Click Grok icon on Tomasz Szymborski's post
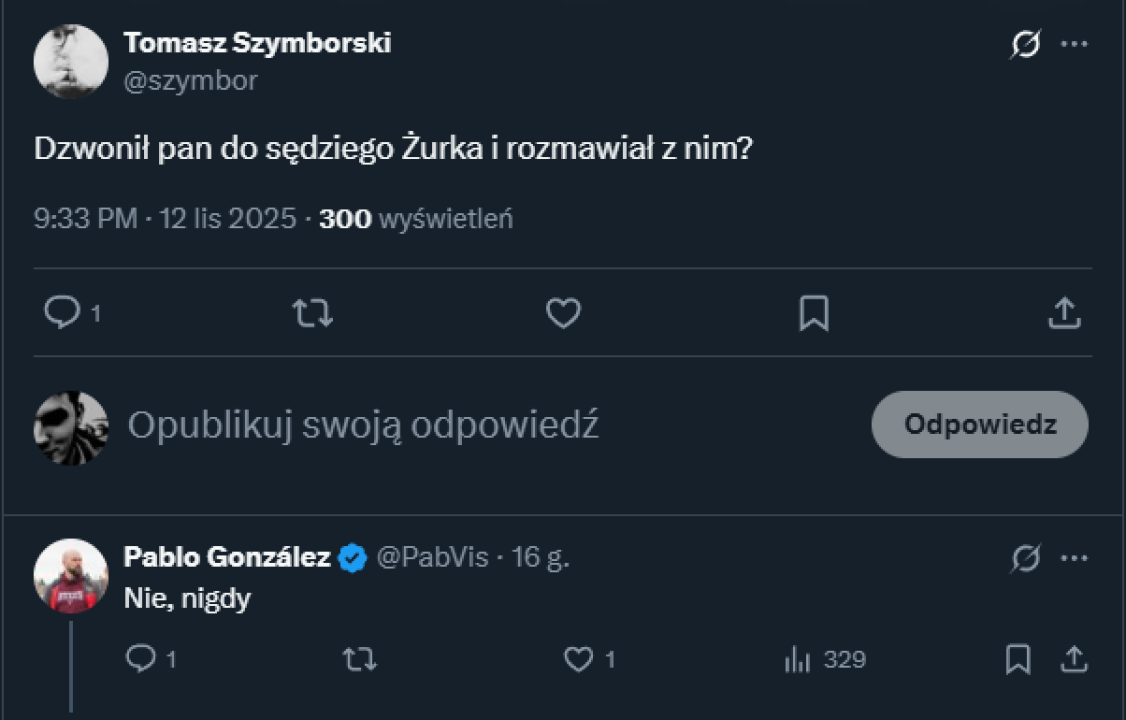The width and height of the screenshot is (1126, 720). [1025, 45]
